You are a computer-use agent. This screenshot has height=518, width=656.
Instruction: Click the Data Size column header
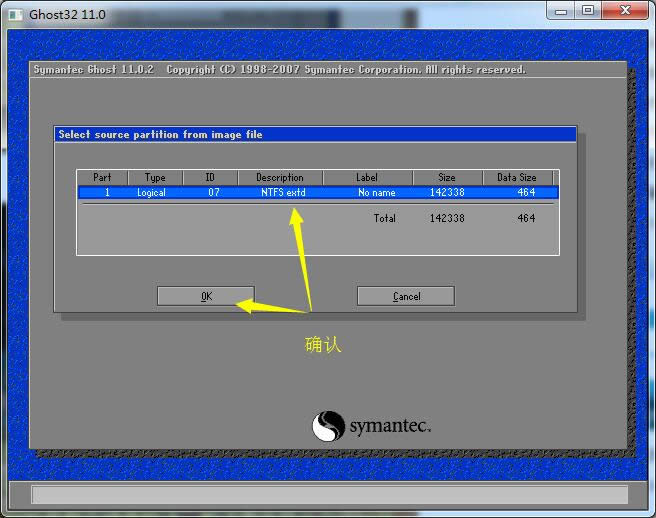[x=516, y=177]
